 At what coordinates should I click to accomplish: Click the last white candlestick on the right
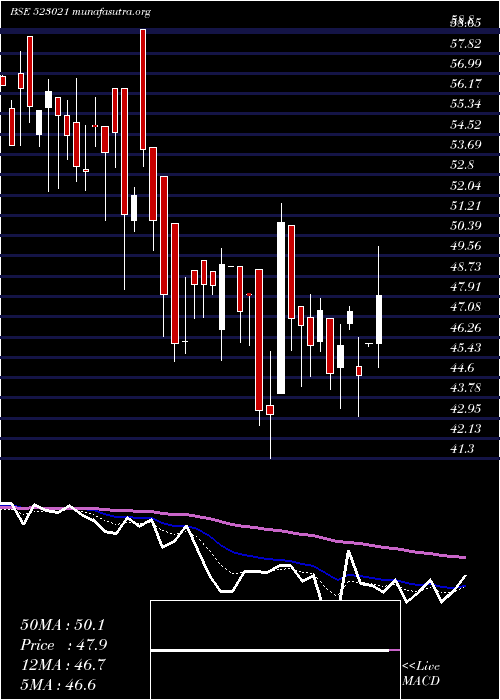click(x=379, y=319)
